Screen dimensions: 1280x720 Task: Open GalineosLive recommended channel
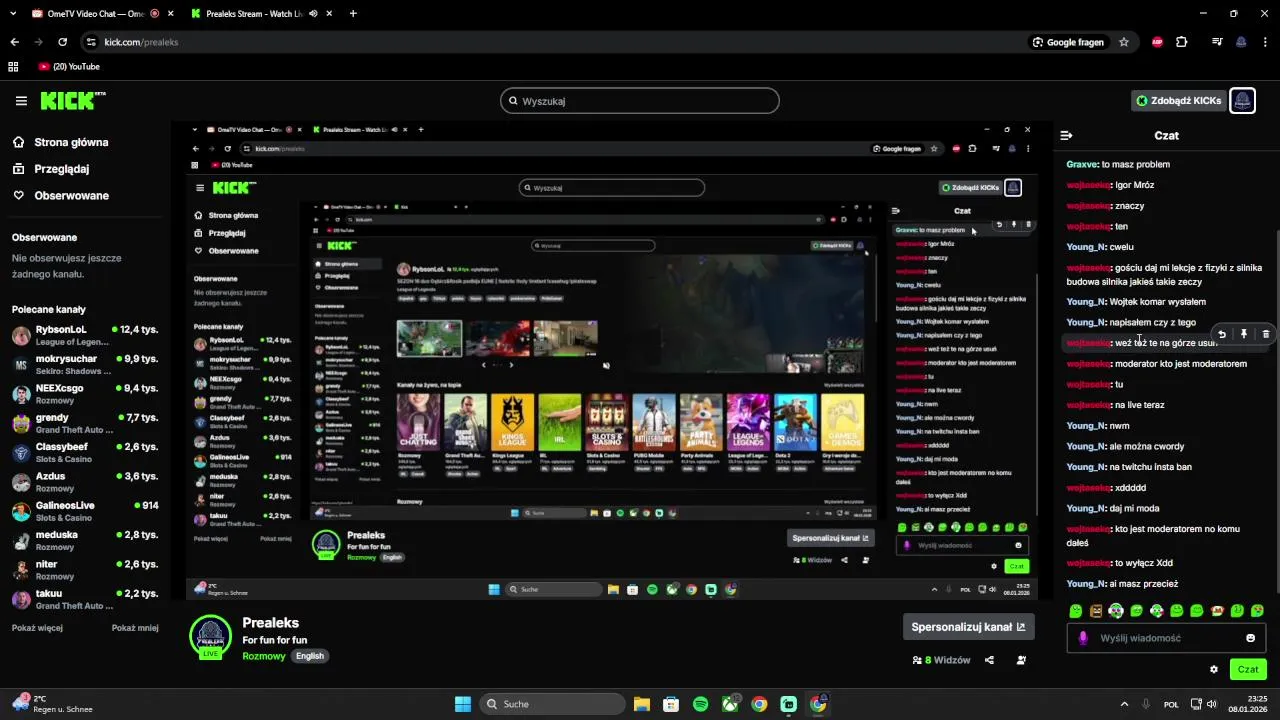tap(85, 512)
